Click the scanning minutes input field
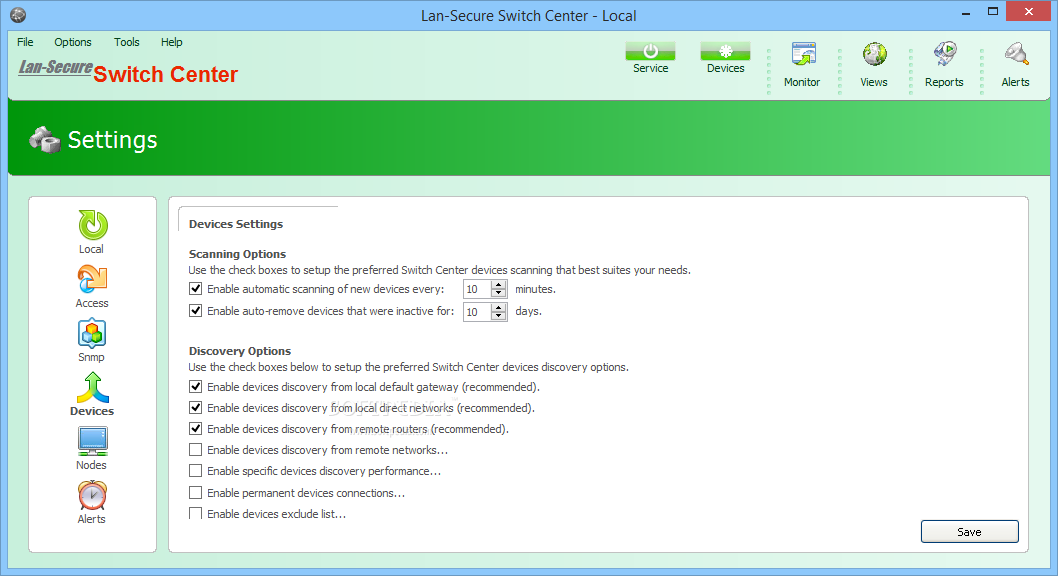 coord(478,289)
